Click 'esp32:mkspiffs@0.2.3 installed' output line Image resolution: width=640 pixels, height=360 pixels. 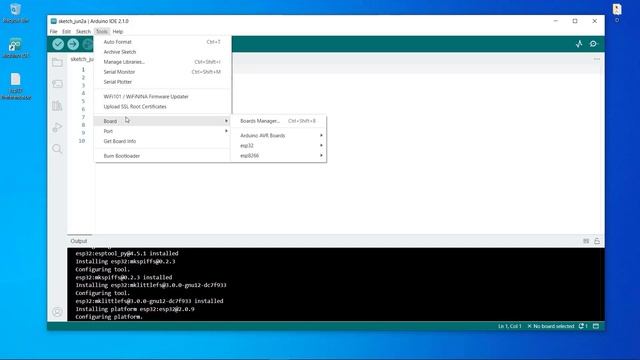point(124,277)
